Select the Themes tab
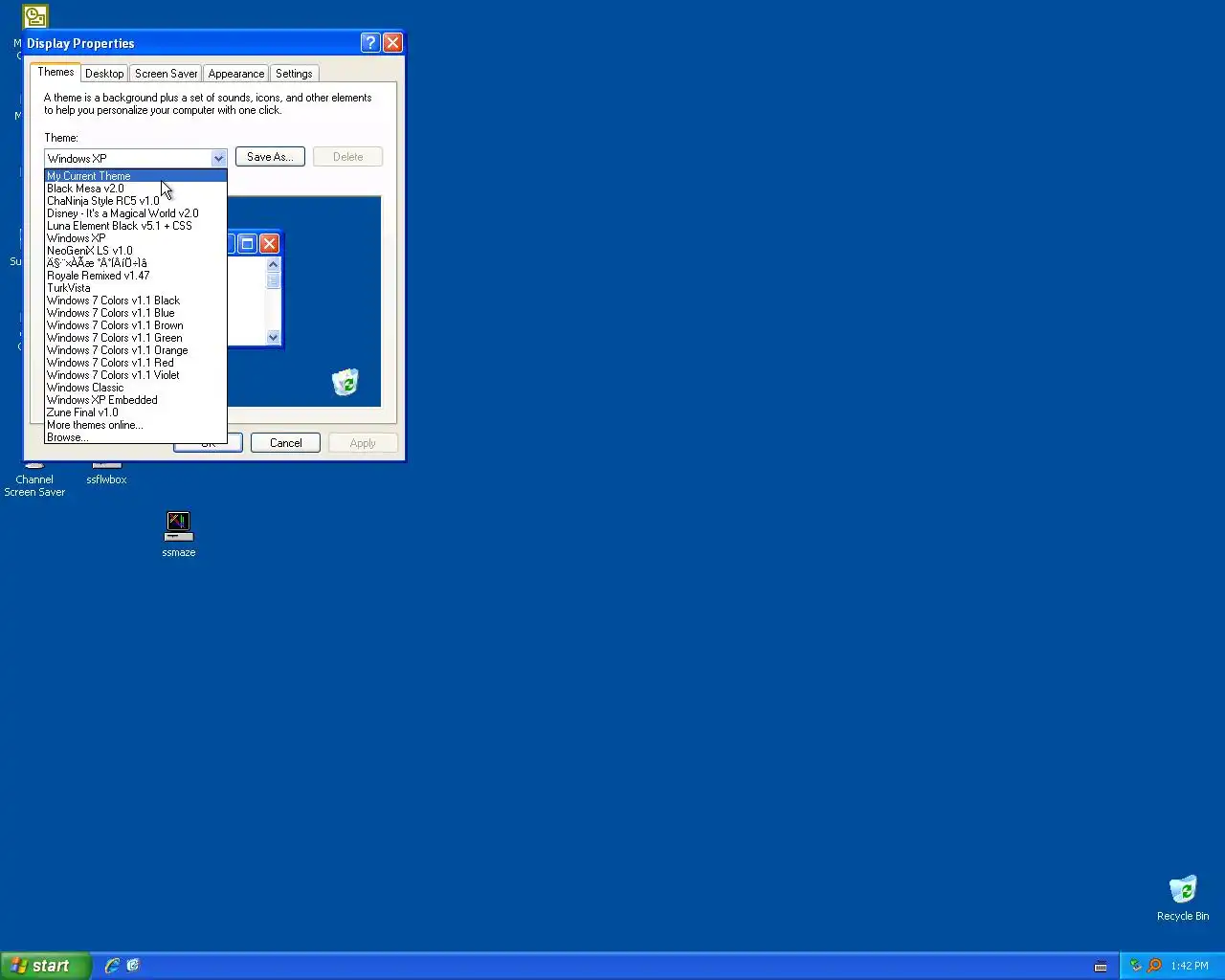Image resolution: width=1225 pixels, height=980 pixels. click(56, 72)
